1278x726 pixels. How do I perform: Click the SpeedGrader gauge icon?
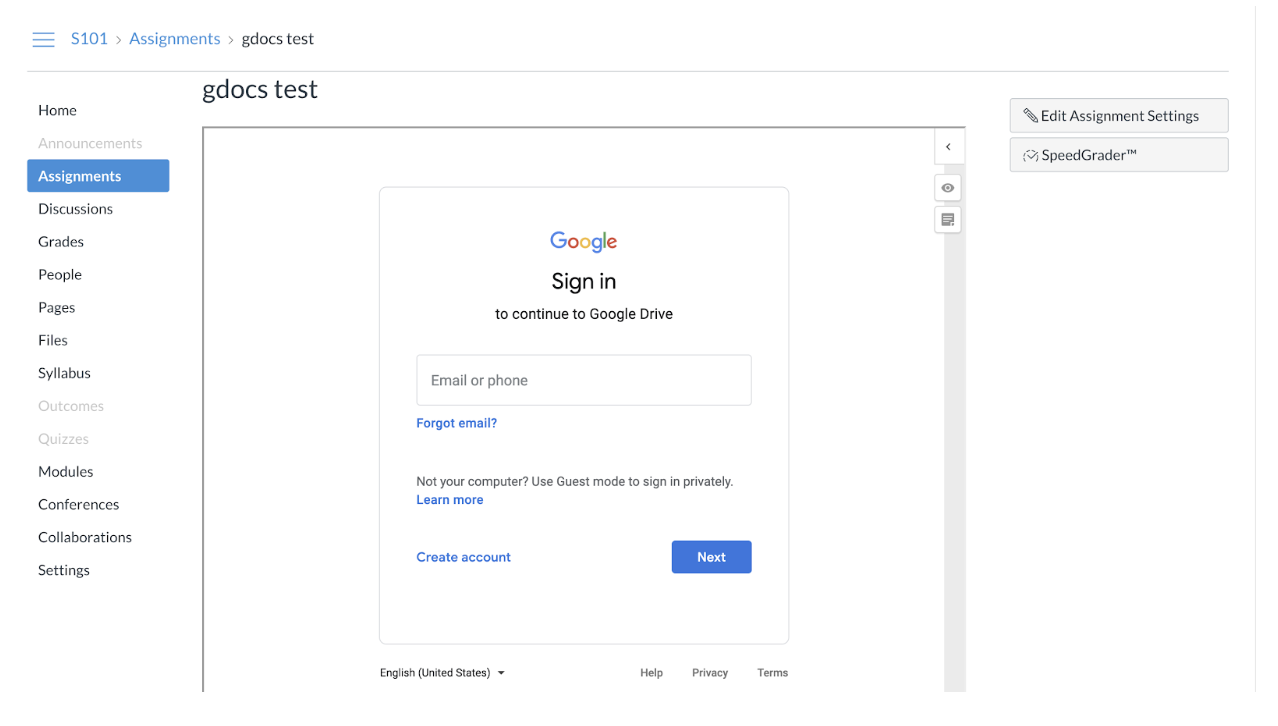pyautogui.click(x=1030, y=156)
